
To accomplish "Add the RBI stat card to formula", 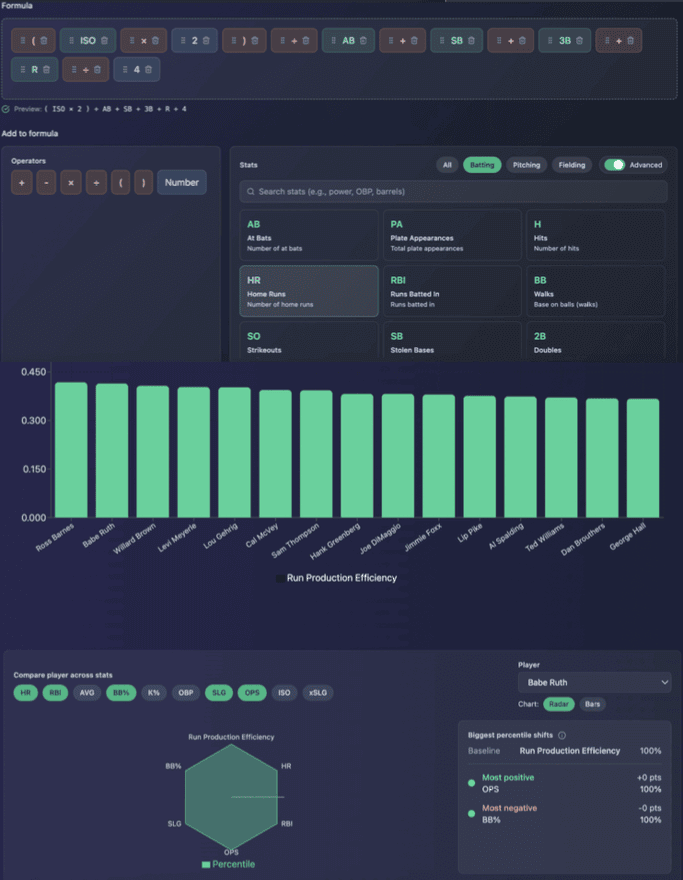I will tap(452, 291).
